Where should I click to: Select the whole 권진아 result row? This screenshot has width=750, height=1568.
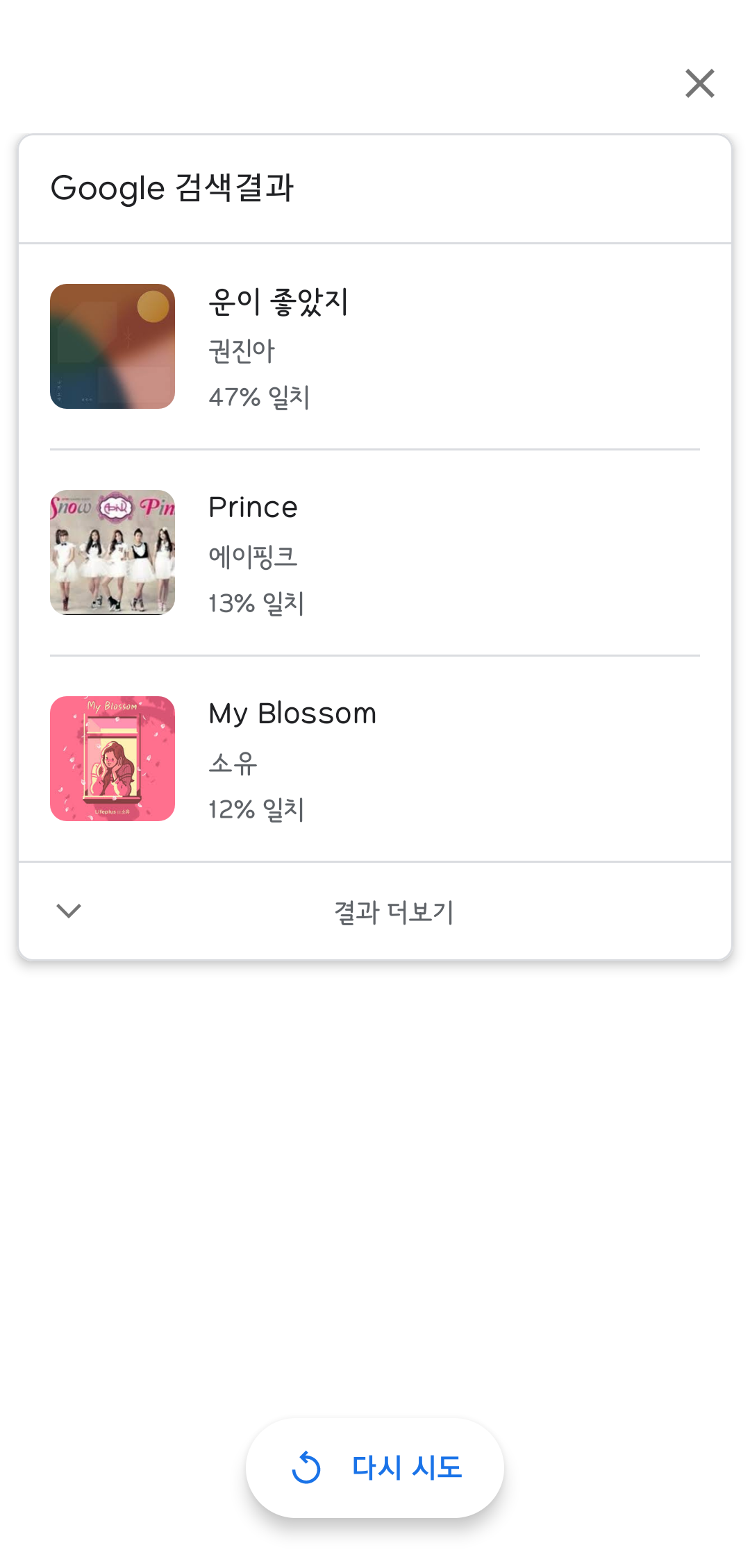click(375, 346)
